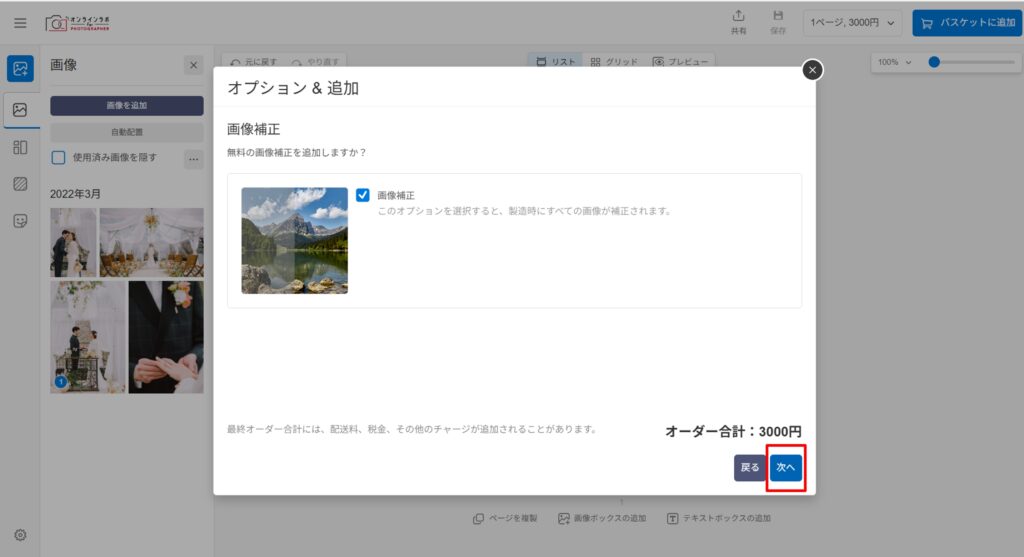1024x557 pixels.
Task: Open the stickers panel icon in sidebar
Action: coord(20,221)
